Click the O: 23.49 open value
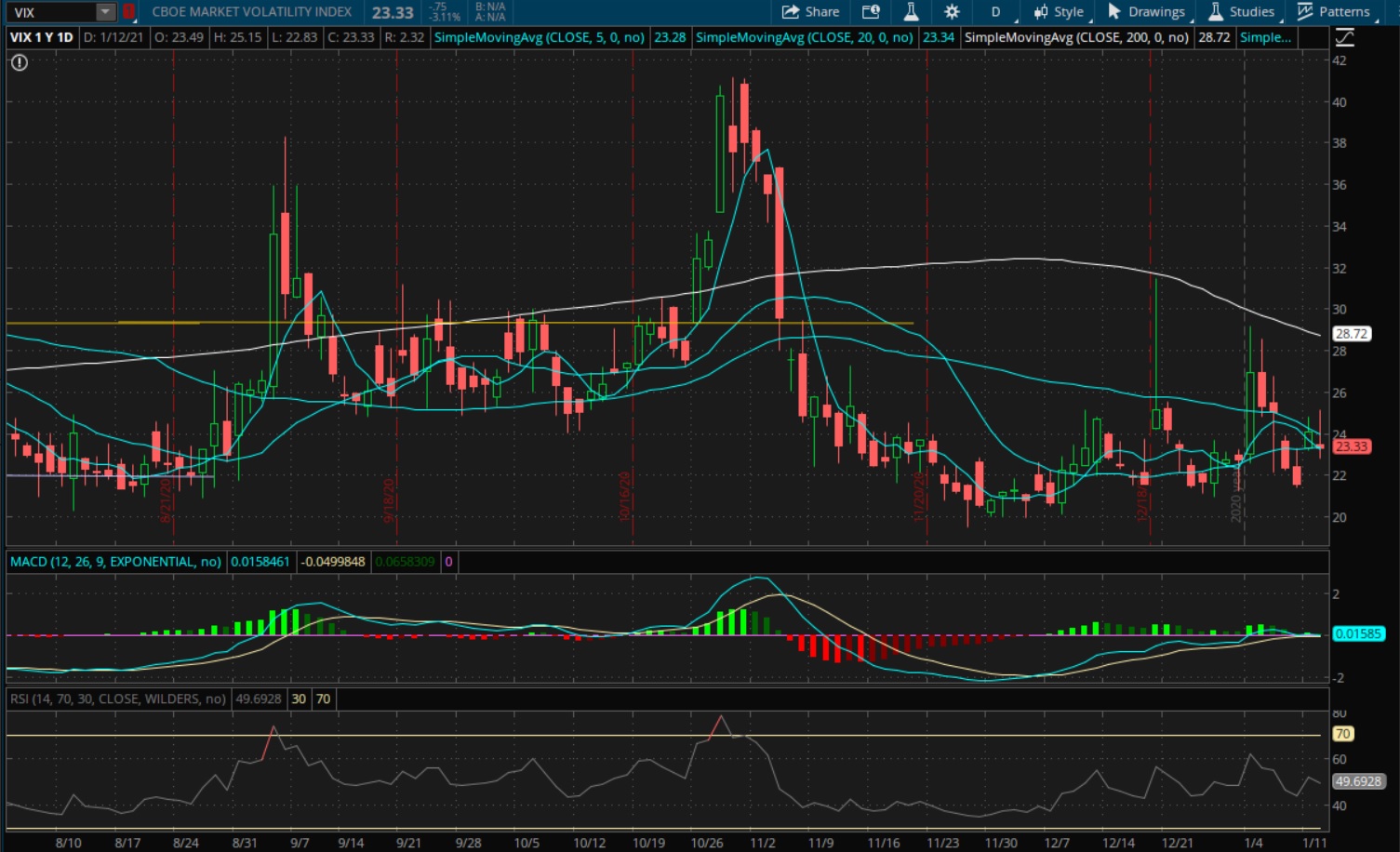 click(179, 37)
